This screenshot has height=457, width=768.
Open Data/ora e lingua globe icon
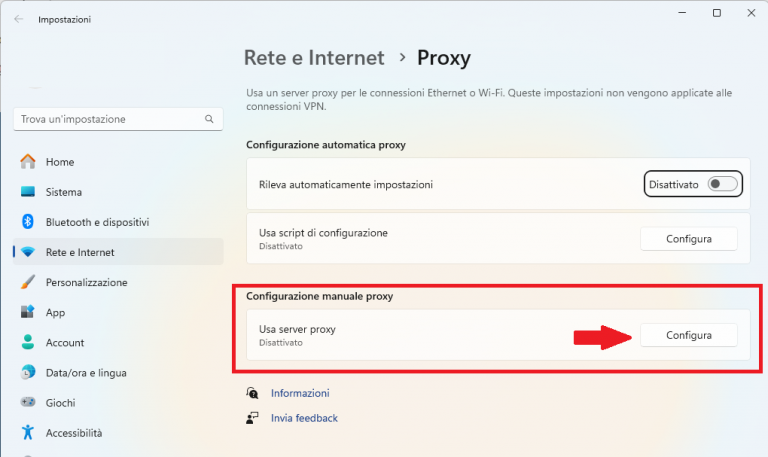click(28, 372)
